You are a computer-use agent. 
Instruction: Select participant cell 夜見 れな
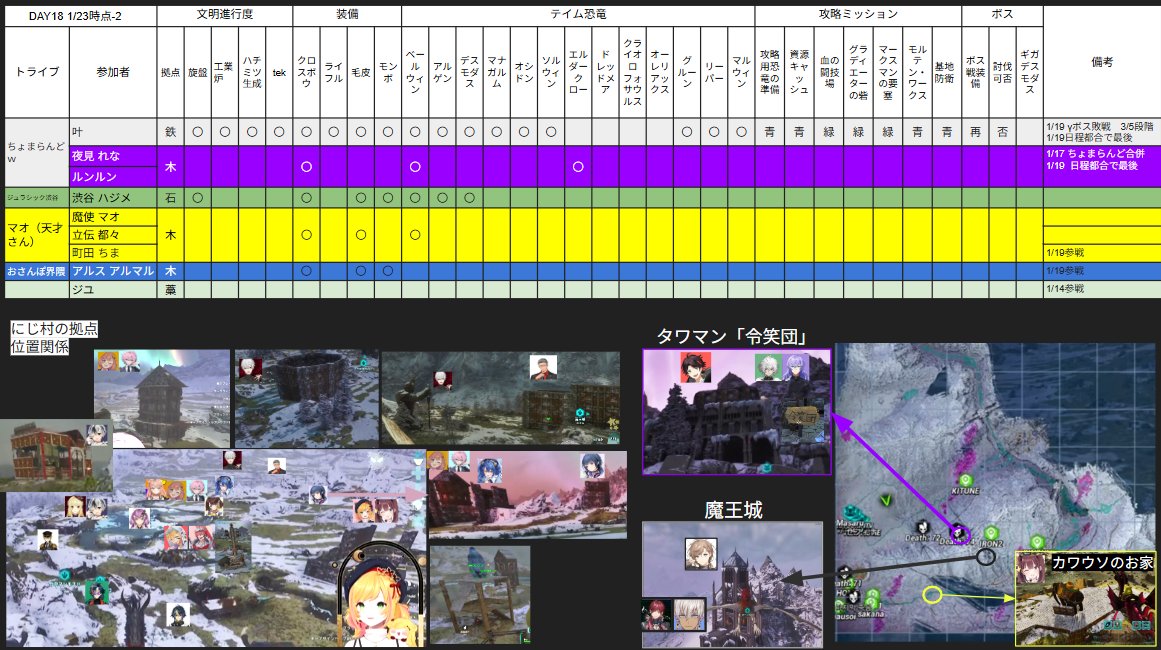coord(113,156)
